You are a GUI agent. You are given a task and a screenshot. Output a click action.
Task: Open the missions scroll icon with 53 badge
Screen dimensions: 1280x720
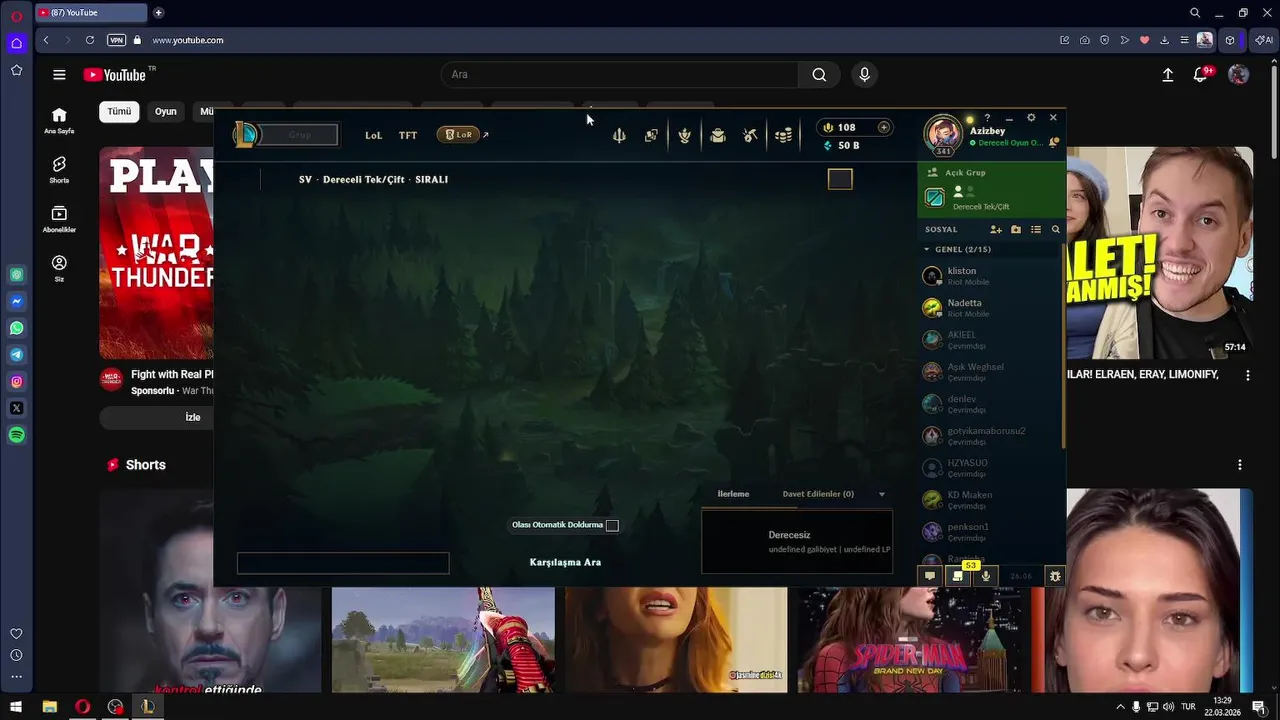click(x=957, y=576)
